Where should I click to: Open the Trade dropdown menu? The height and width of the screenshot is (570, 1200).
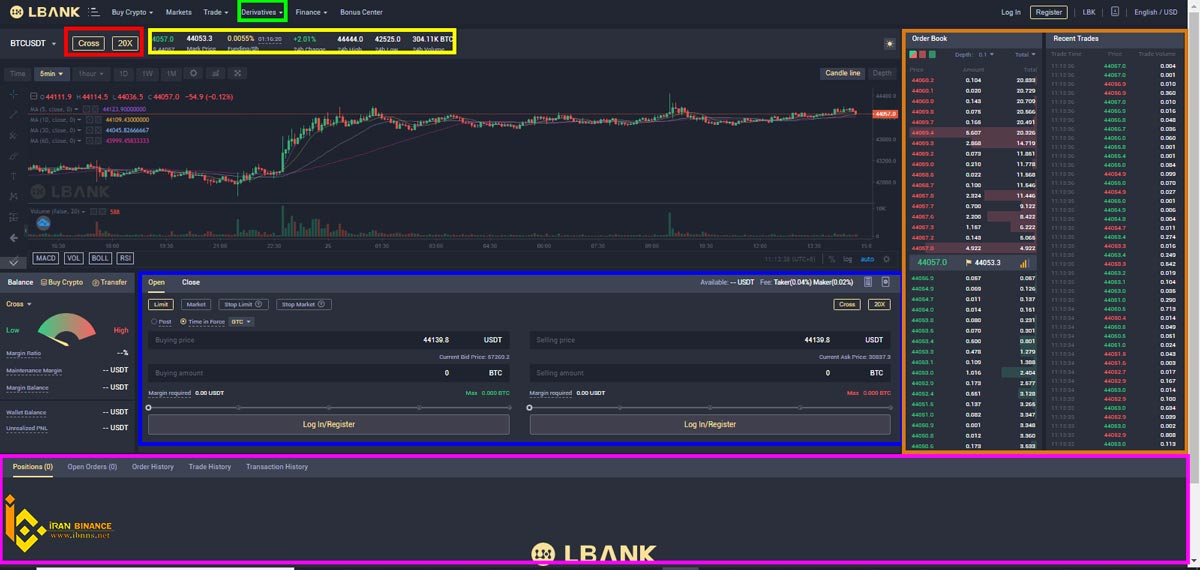click(x=215, y=12)
